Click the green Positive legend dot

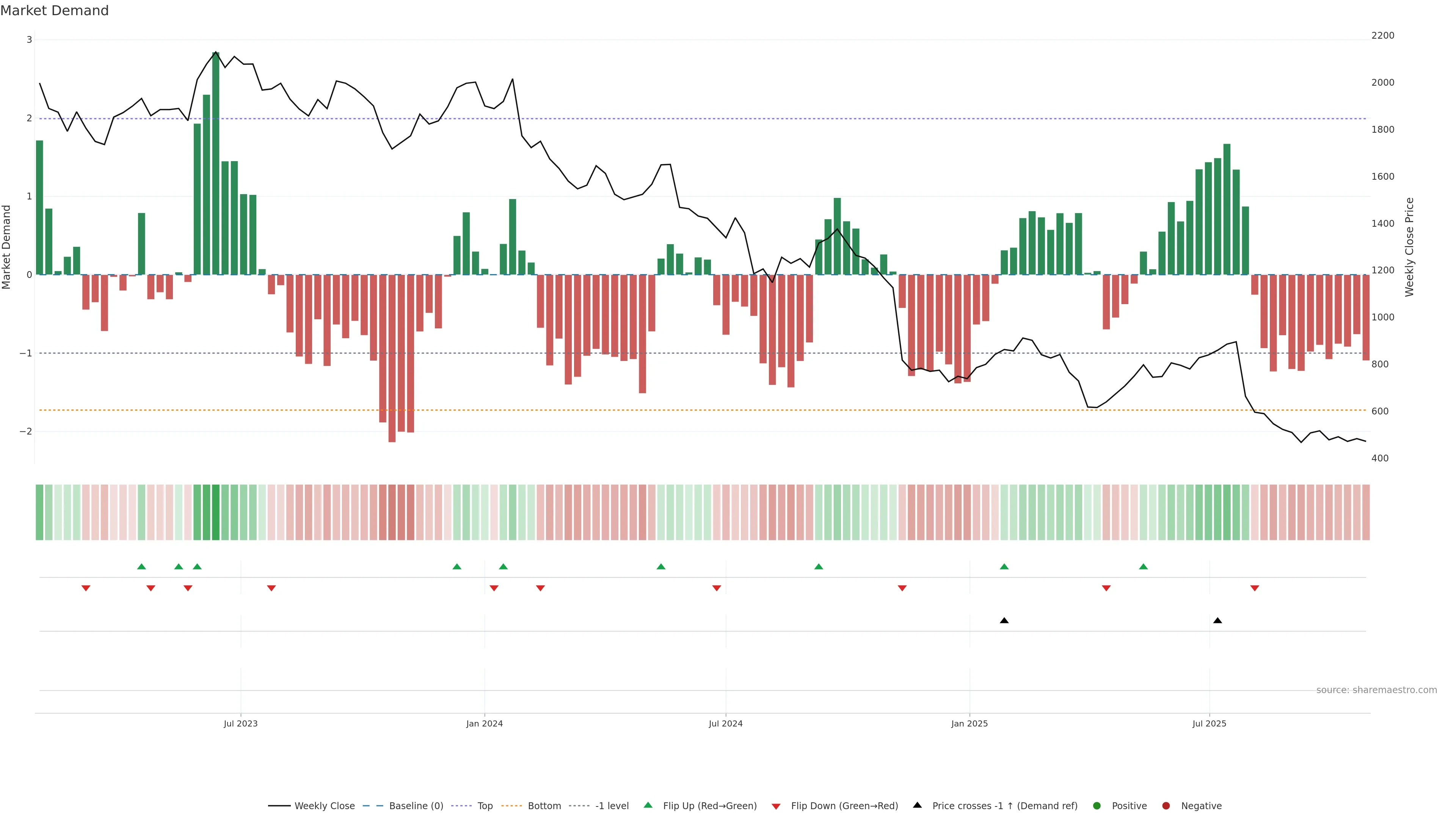click(1097, 806)
